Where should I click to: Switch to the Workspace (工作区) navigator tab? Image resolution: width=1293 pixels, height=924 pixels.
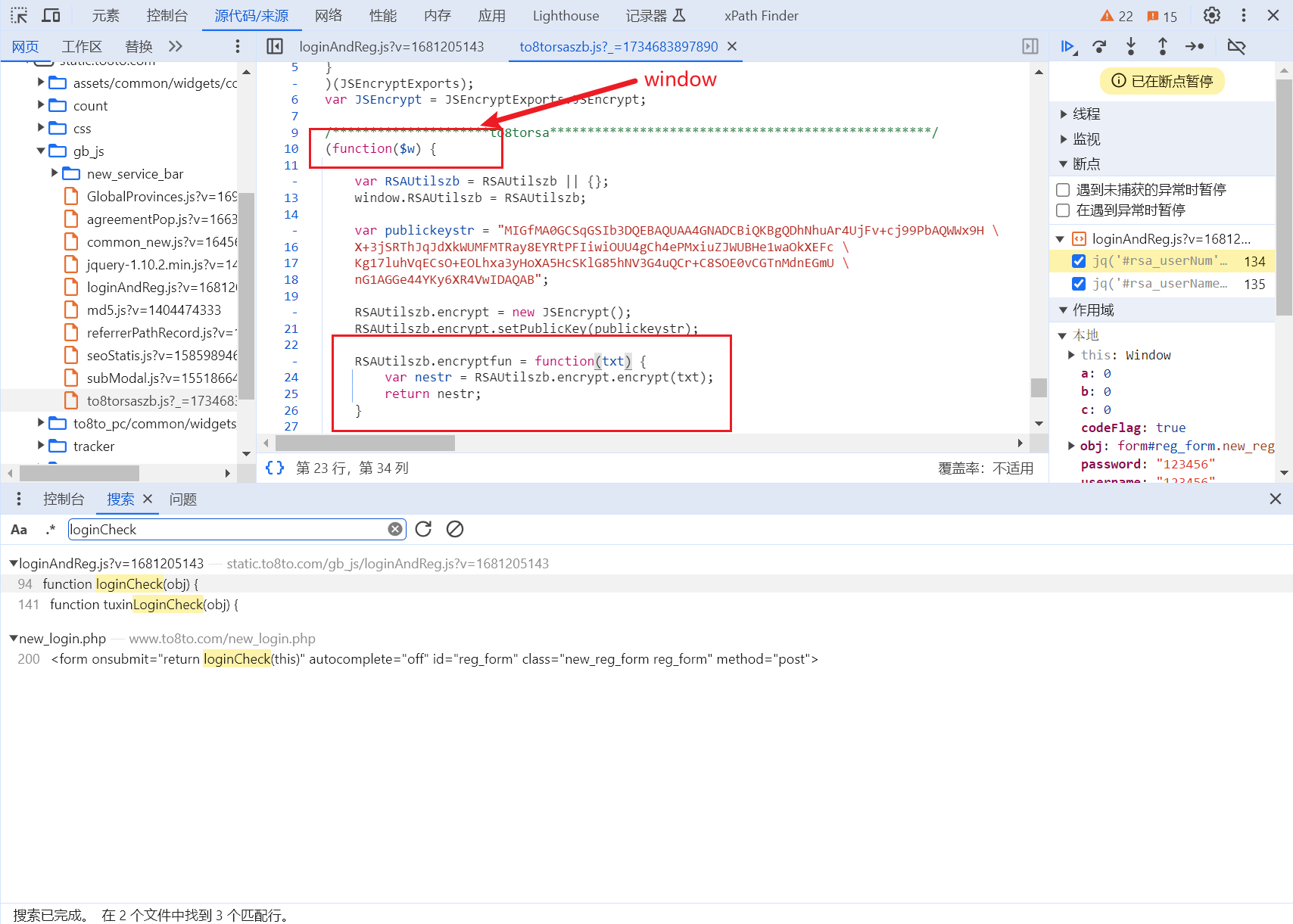pos(82,46)
